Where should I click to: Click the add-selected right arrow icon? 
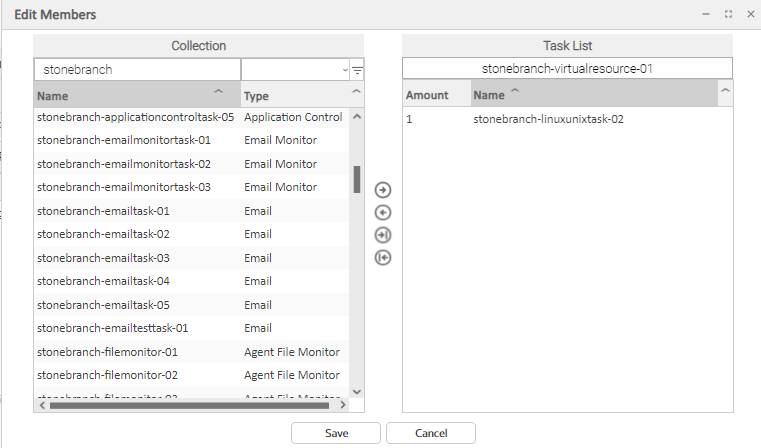coord(382,190)
